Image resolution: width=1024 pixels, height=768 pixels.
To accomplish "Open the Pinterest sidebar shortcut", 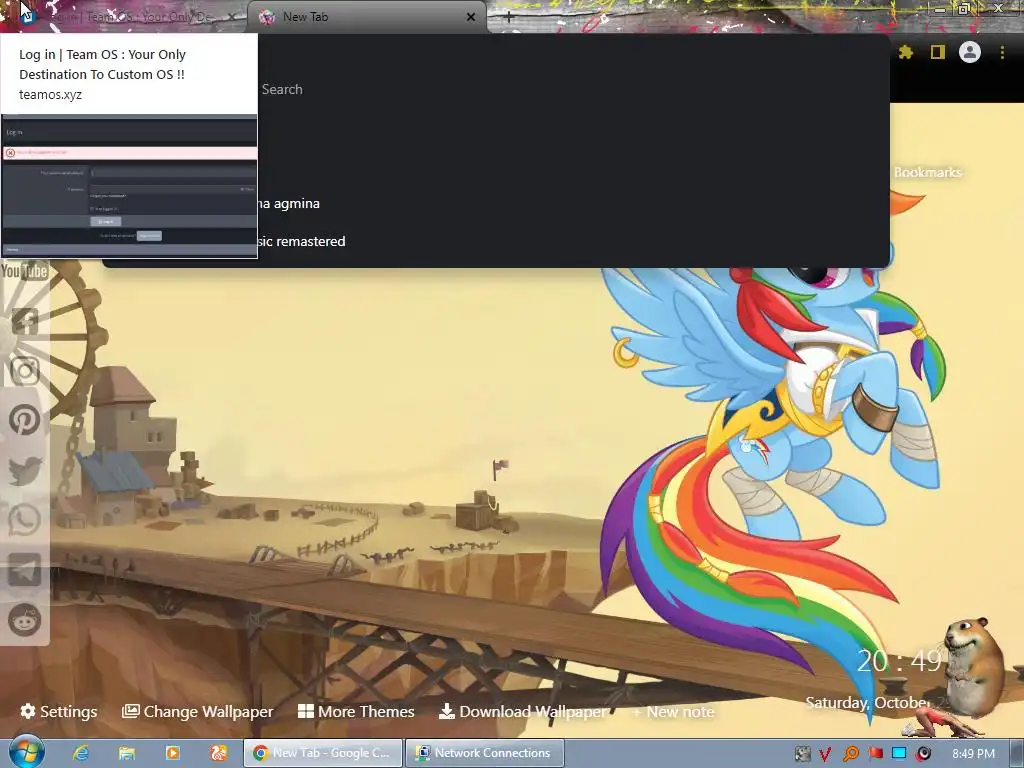I will 25,420.
